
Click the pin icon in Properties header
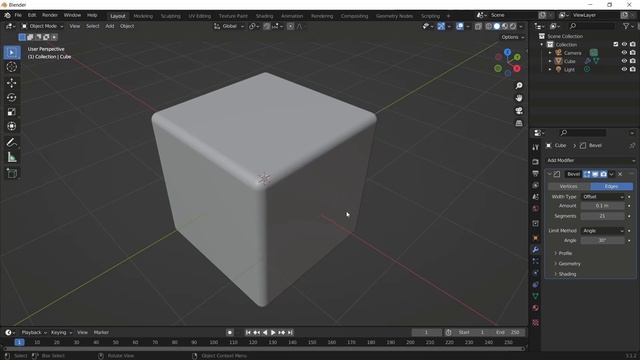coord(632,145)
